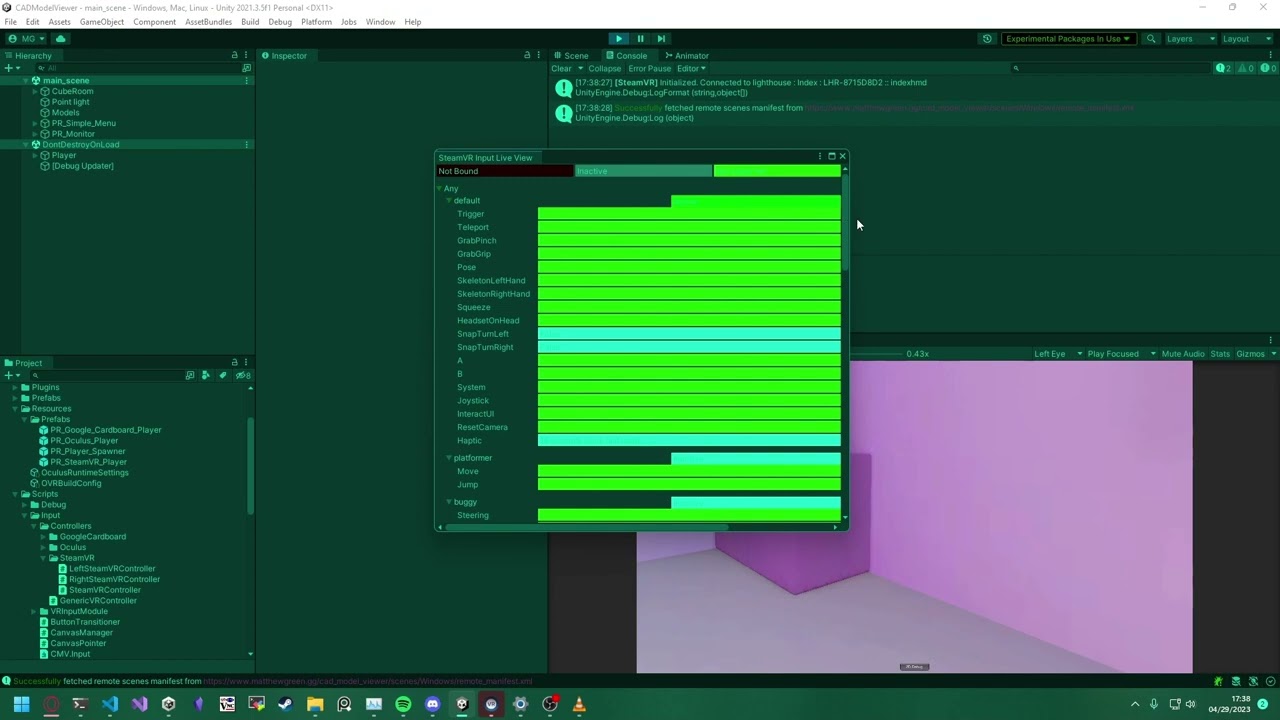Toggle warning count filter in Console
Image resolution: width=1280 pixels, height=720 pixels.
point(1245,69)
